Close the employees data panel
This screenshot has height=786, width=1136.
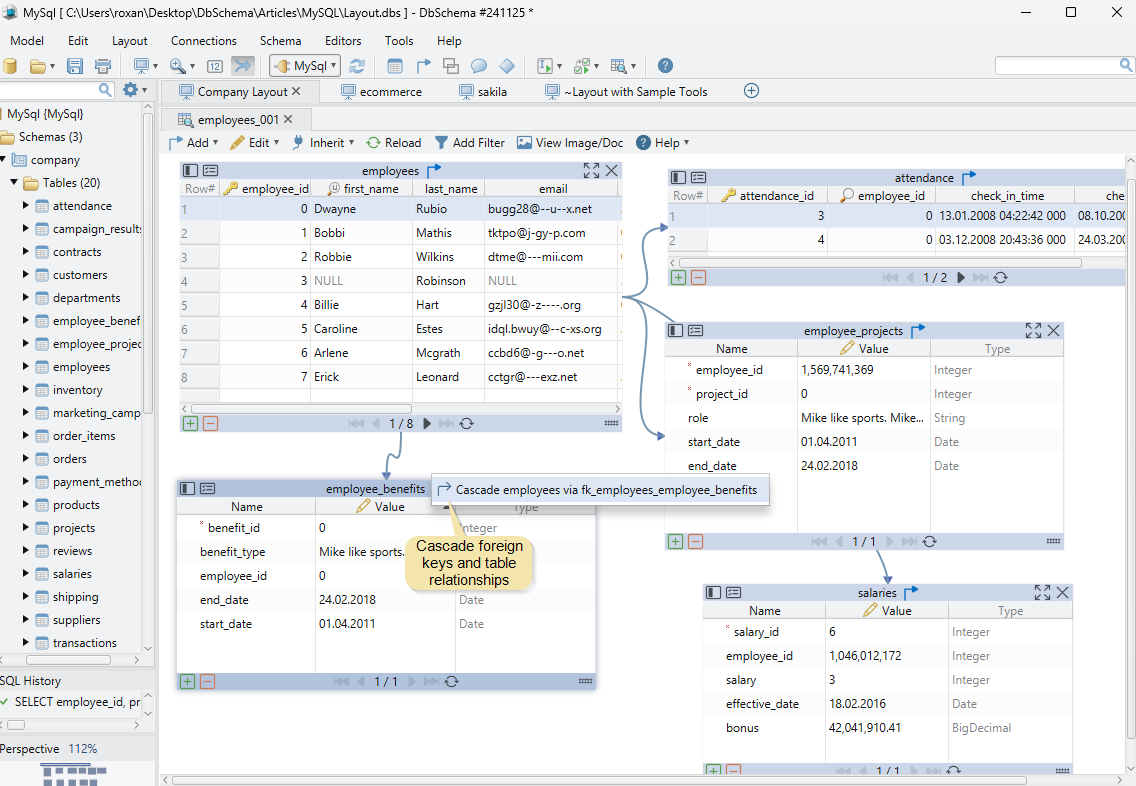tap(611, 170)
